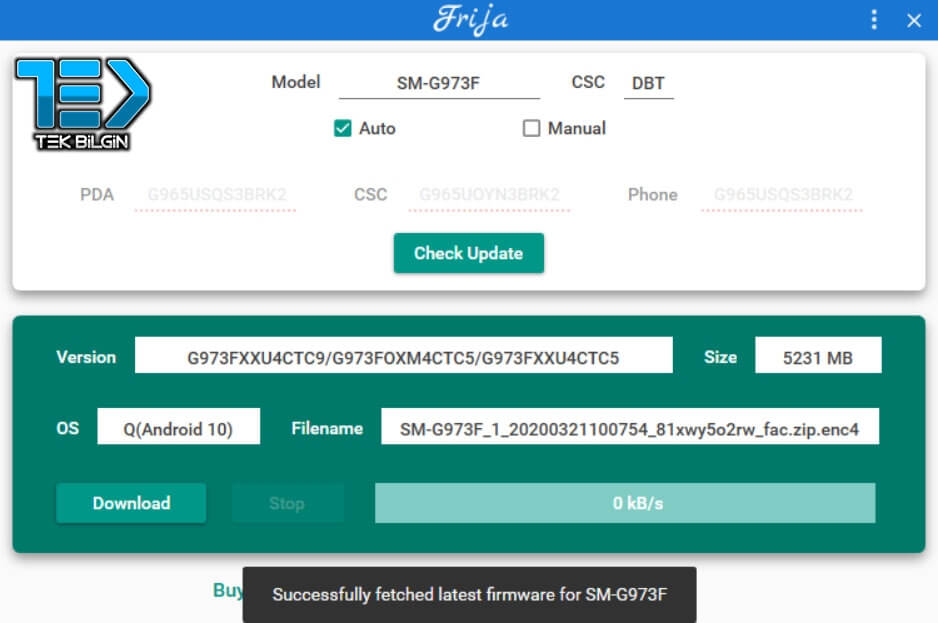The width and height of the screenshot is (938, 623).
Task: Dismiss the Successfully fetched firmware toast
Action: (470, 595)
